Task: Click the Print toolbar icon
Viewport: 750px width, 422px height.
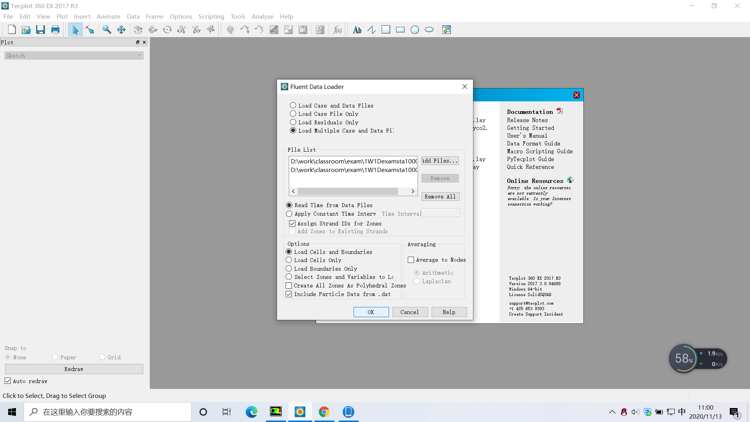Action: click(x=55, y=30)
